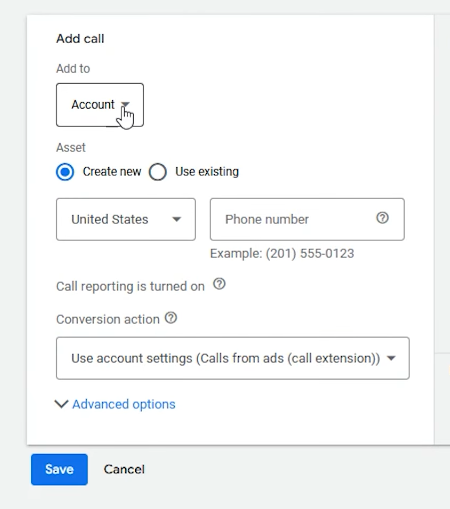Click the help icon inside Phone number field

382,218
